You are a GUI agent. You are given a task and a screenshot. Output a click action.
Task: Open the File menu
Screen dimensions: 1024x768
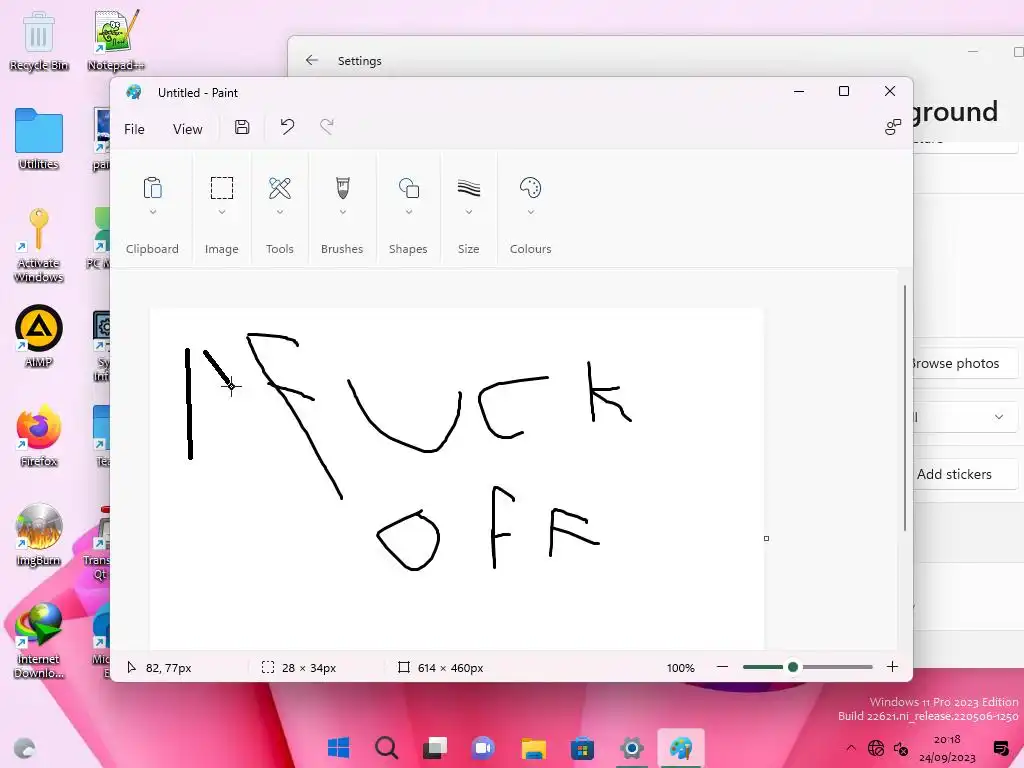pos(134,129)
